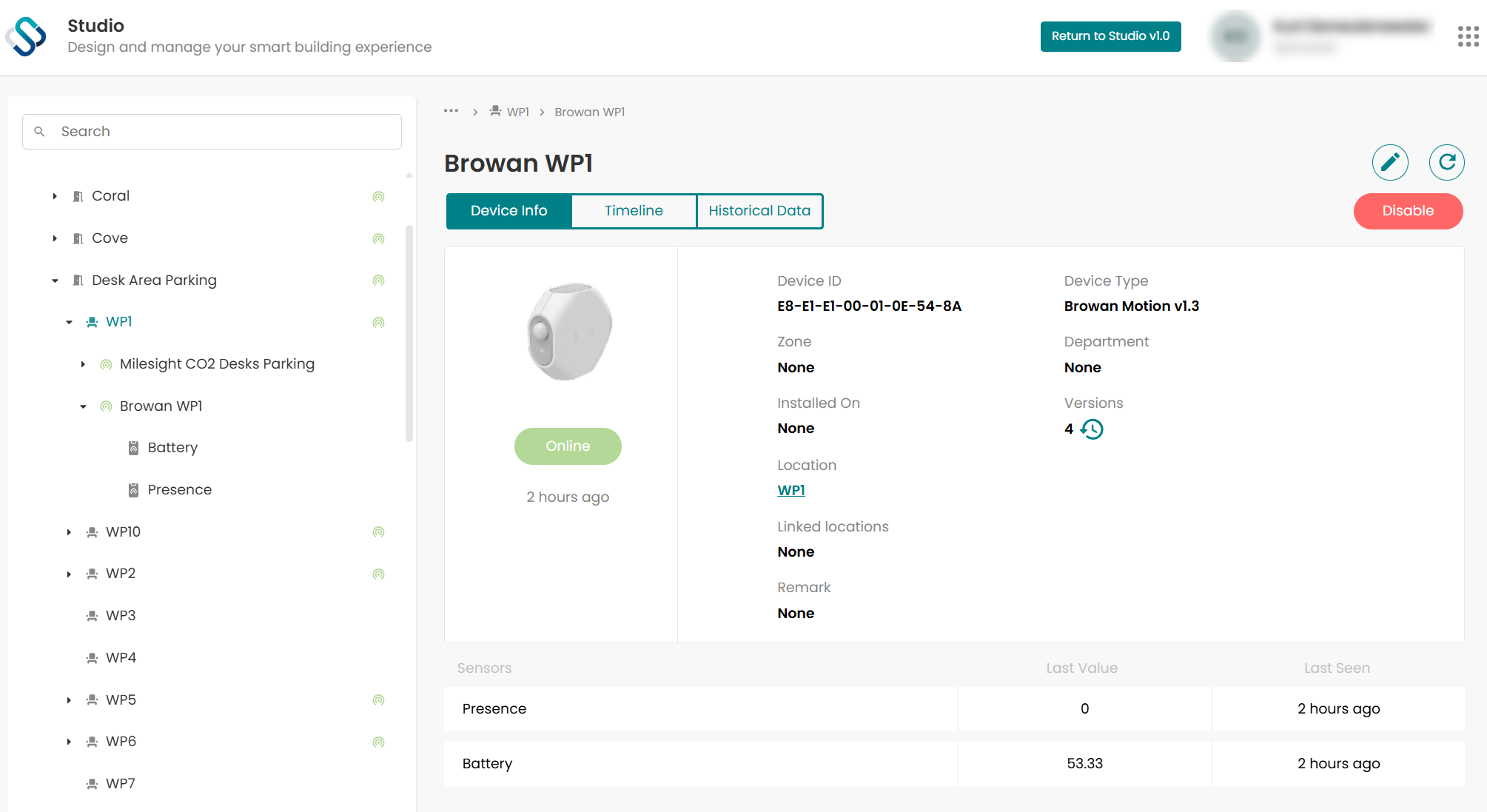
Task: Open the versions history clock icon
Action: tap(1092, 429)
